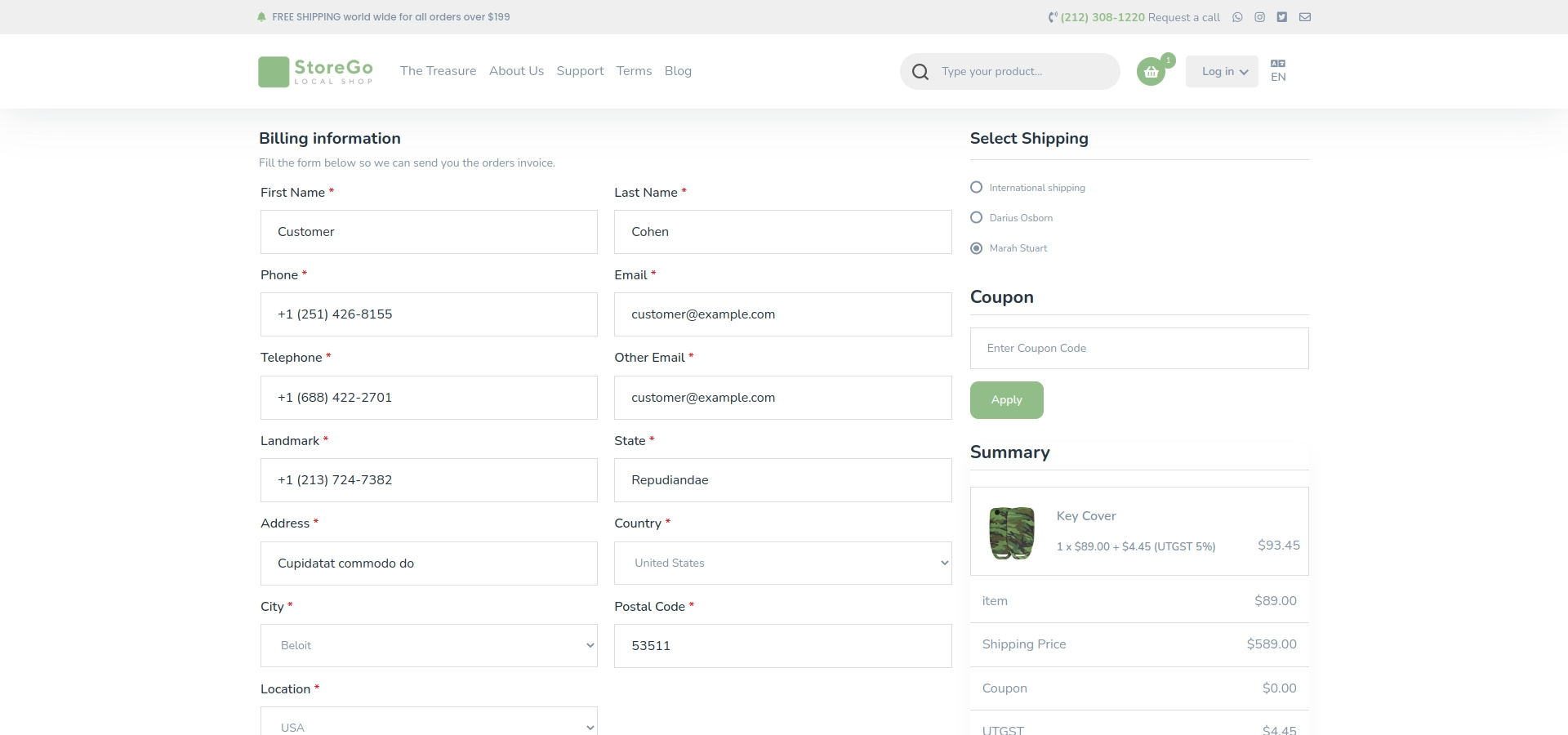This screenshot has width=1568, height=735.
Task: Click the Key Cover product thumbnail
Action: point(1012,532)
